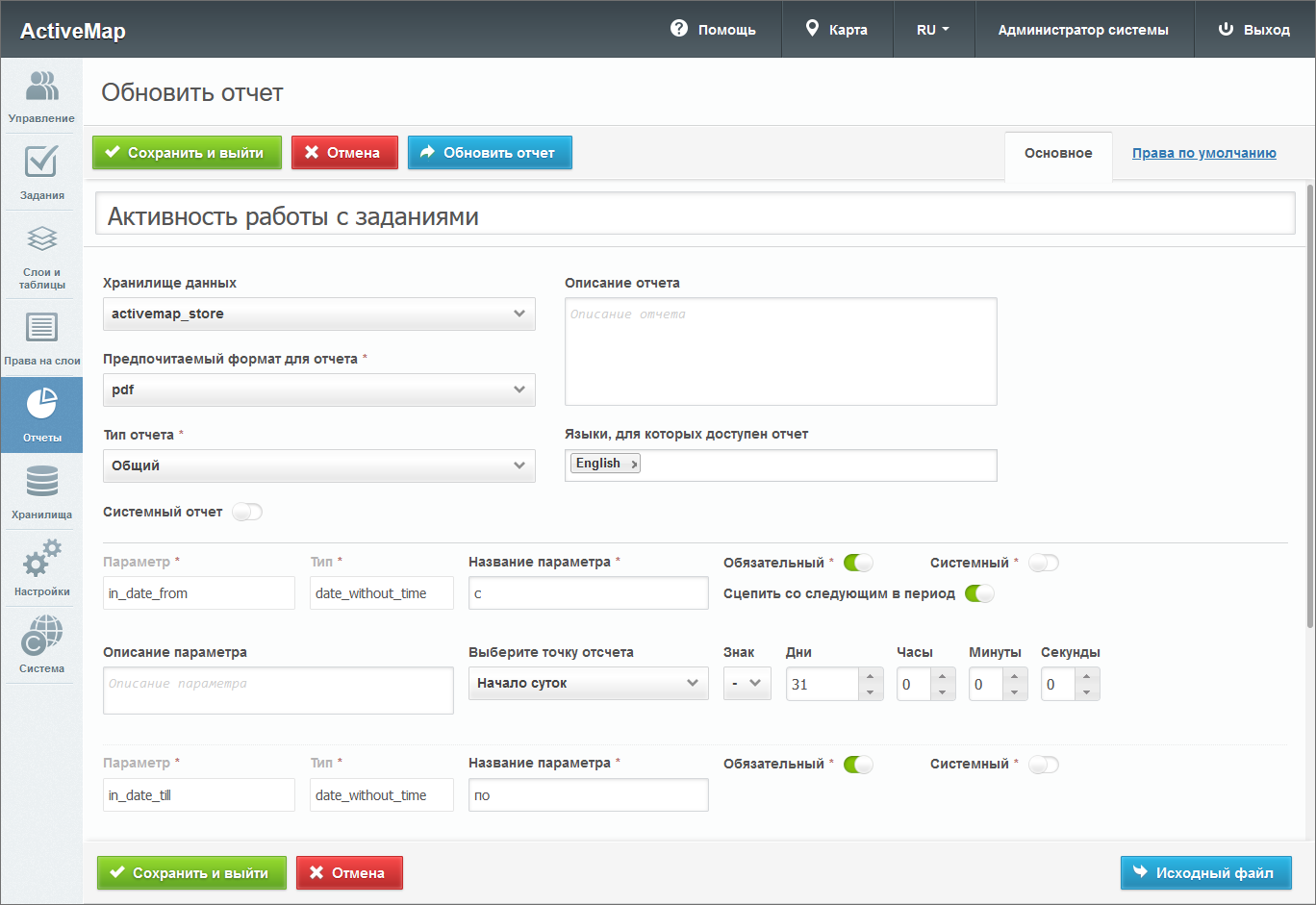The image size is (1316, 905).
Task: Expand the Хранилище данных dropdown
Action: [318, 314]
